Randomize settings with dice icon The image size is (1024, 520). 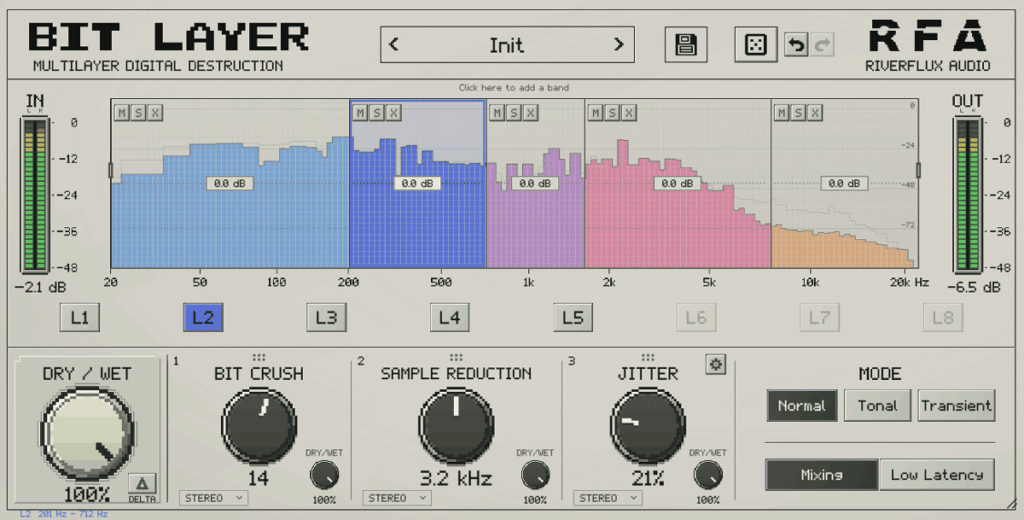(756, 44)
